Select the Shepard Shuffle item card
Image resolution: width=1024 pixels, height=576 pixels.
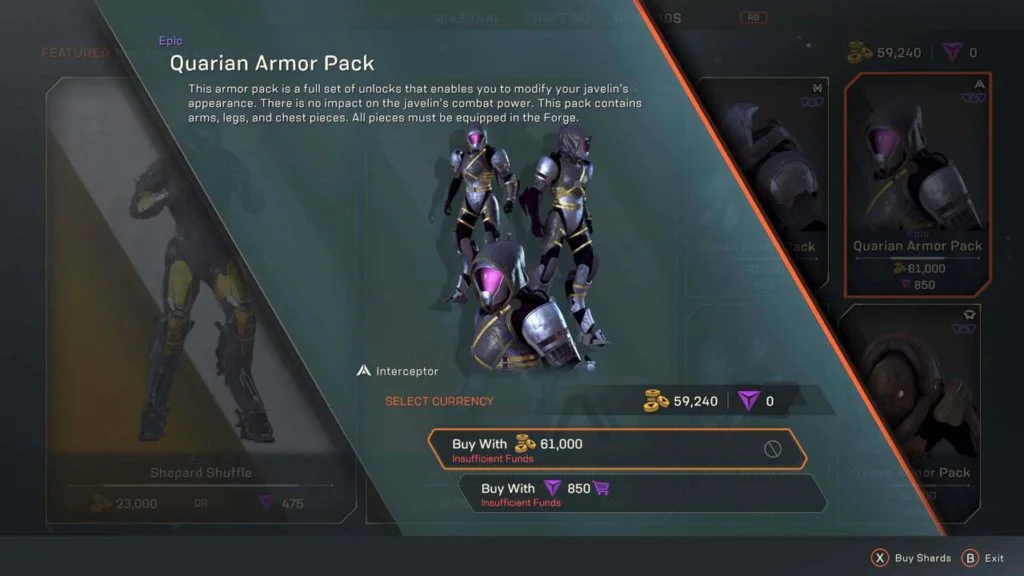(x=201, y=300)
